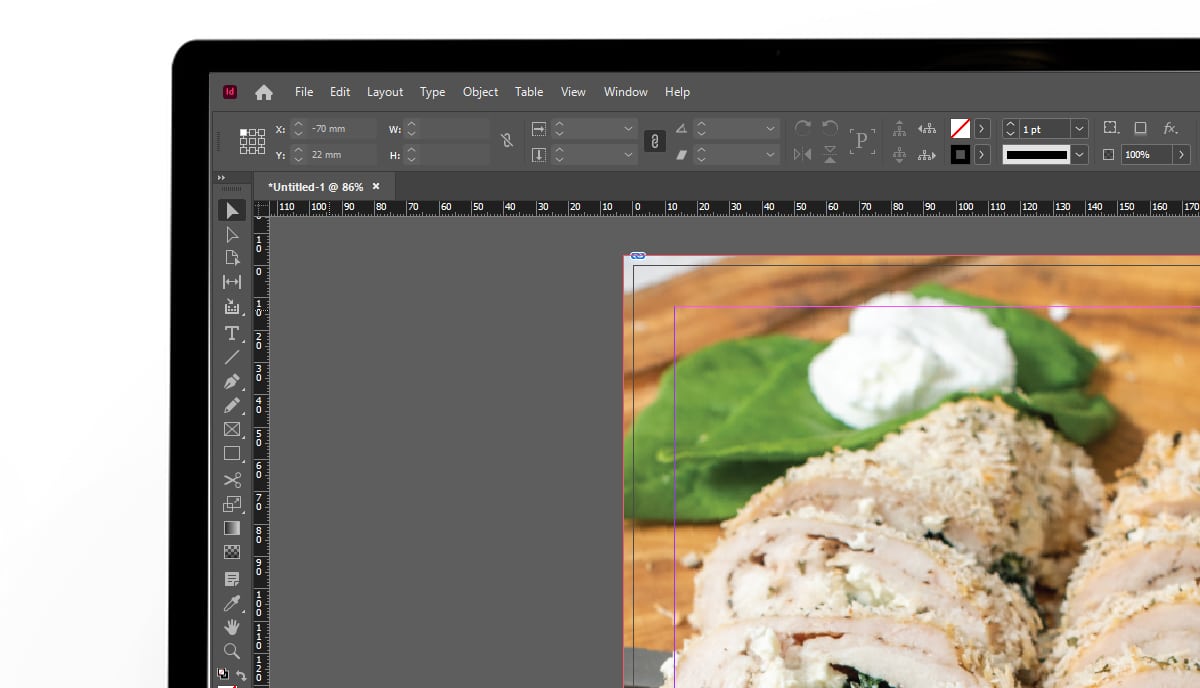Image resolution: width=1200 pixels, height=688 pixels.
Task: Select the Gap tool
Action: [x=232, y=282]
